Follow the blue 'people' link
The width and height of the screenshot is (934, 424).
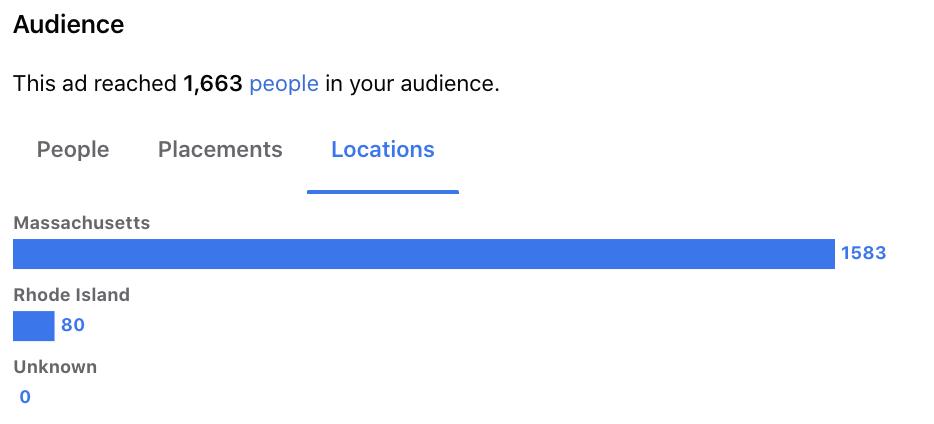click(x=284, y=84)
